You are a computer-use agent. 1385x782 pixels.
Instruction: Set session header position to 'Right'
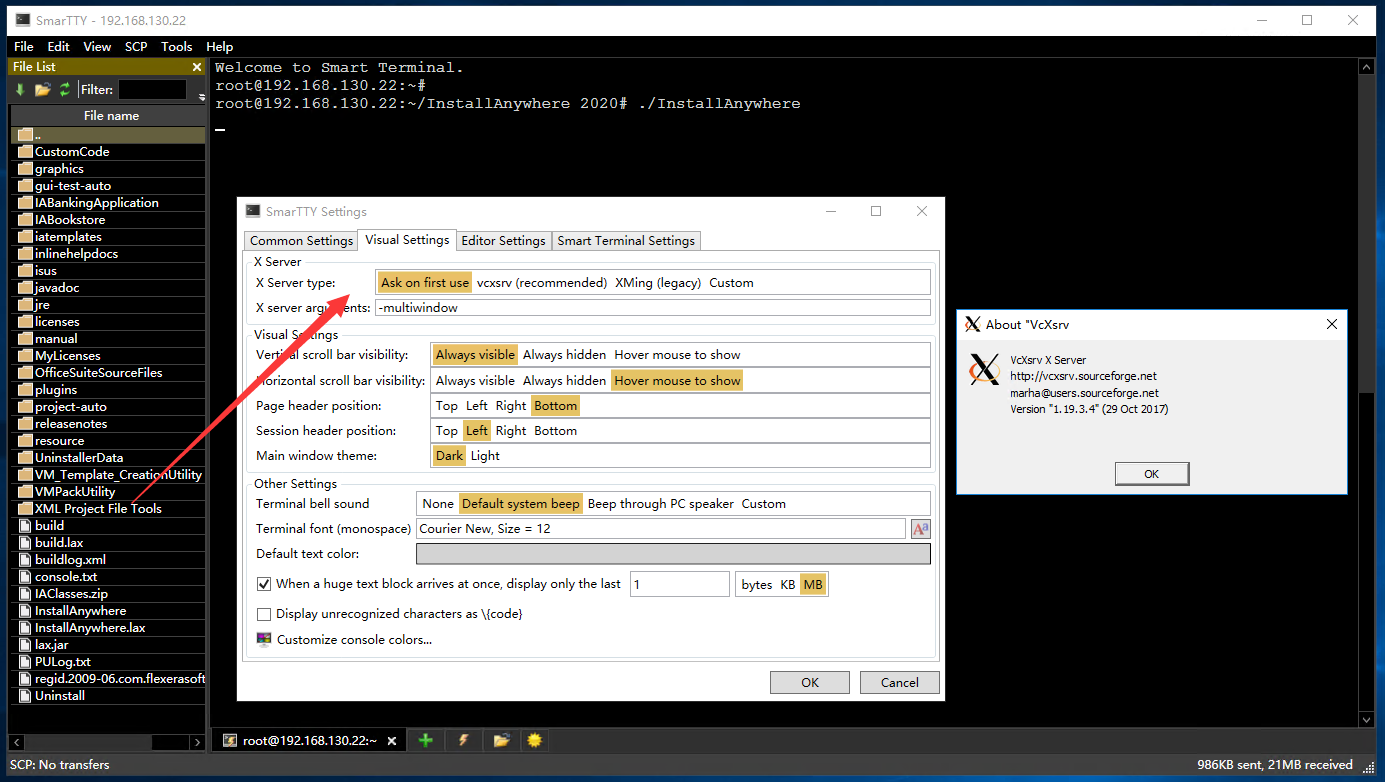click(x=510, y=431)
